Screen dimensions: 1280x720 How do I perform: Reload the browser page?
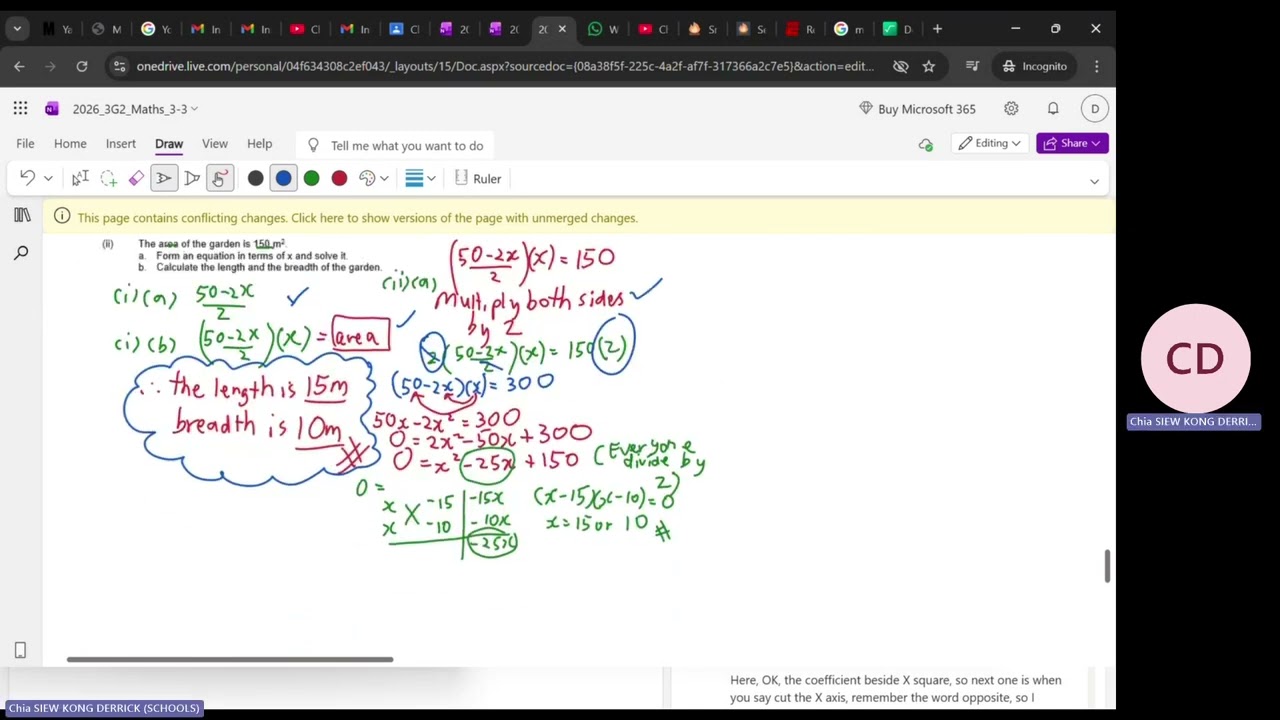82,66
